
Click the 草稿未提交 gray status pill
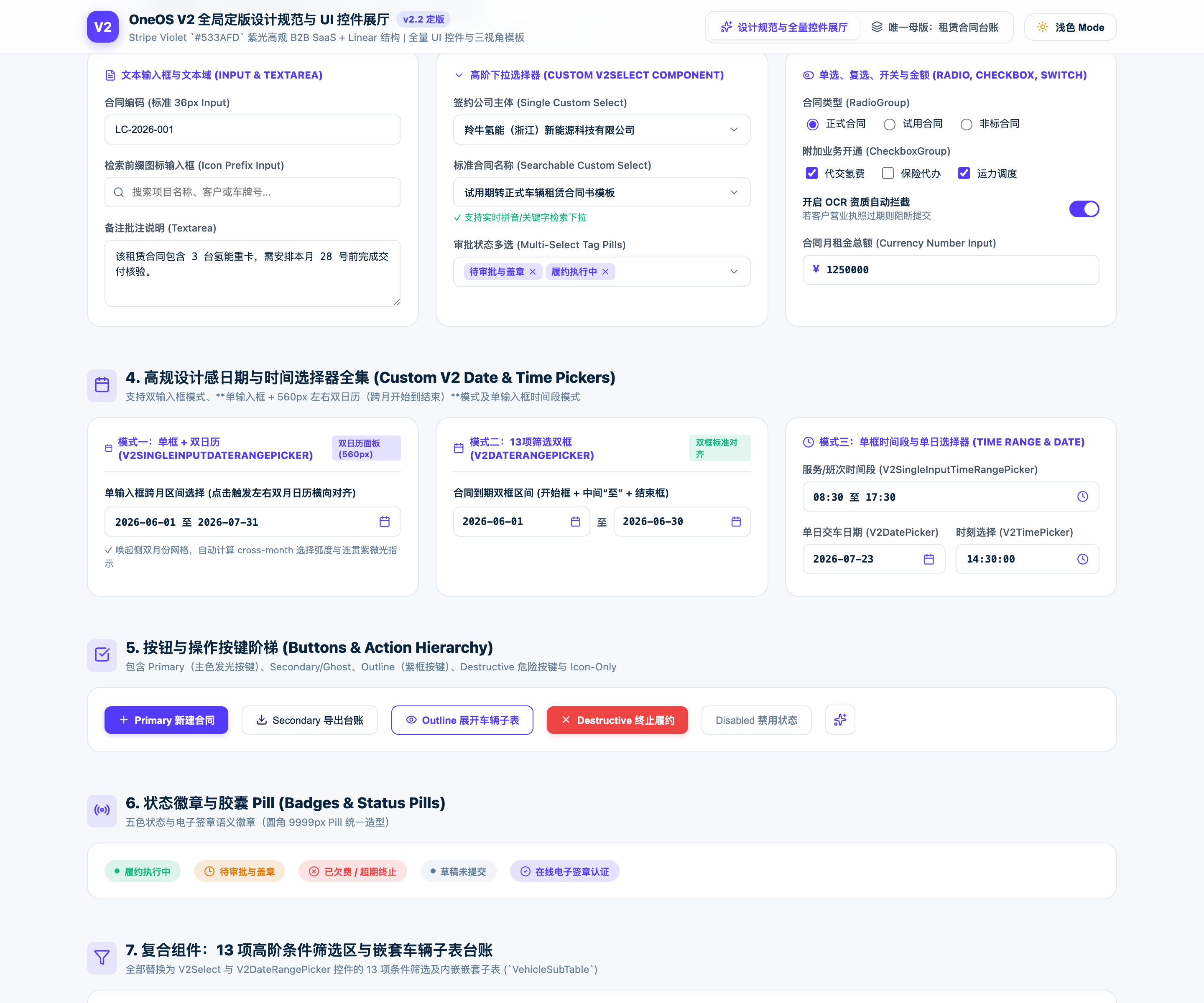[458, 871]
